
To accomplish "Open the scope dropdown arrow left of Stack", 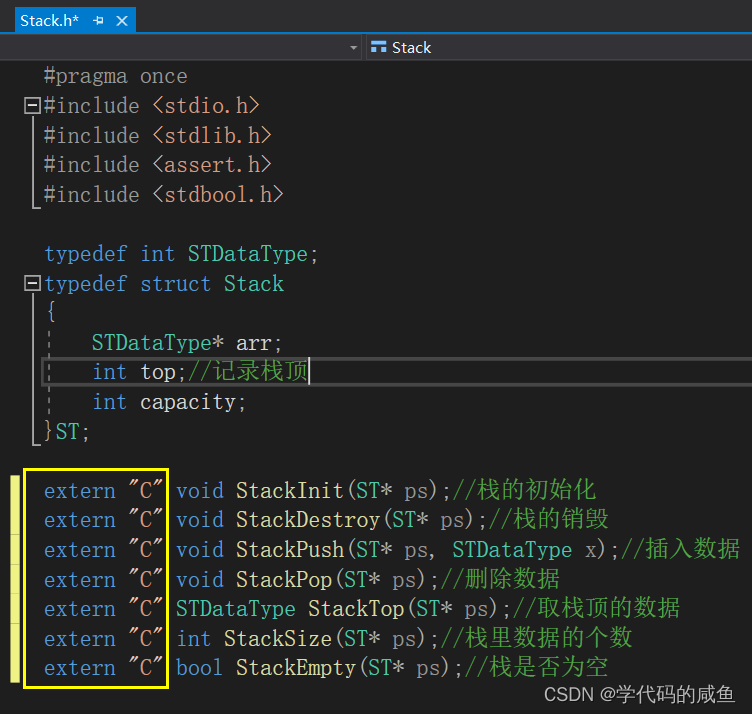I will click(x=353, y=47).
